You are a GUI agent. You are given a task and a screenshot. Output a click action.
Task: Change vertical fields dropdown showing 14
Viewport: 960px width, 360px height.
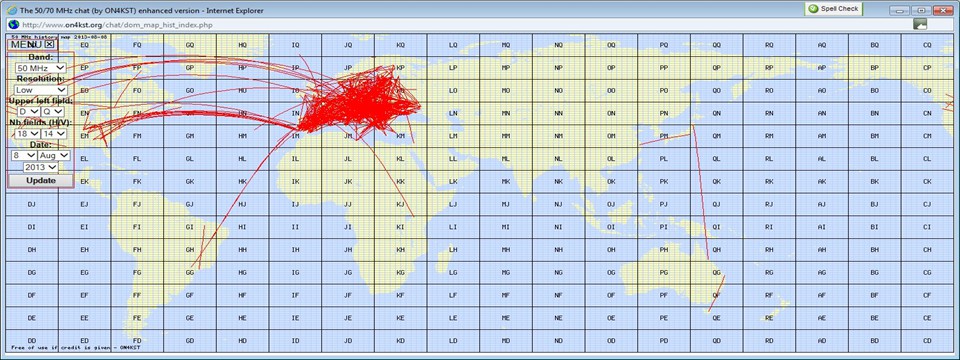click(x=53, y=133)
